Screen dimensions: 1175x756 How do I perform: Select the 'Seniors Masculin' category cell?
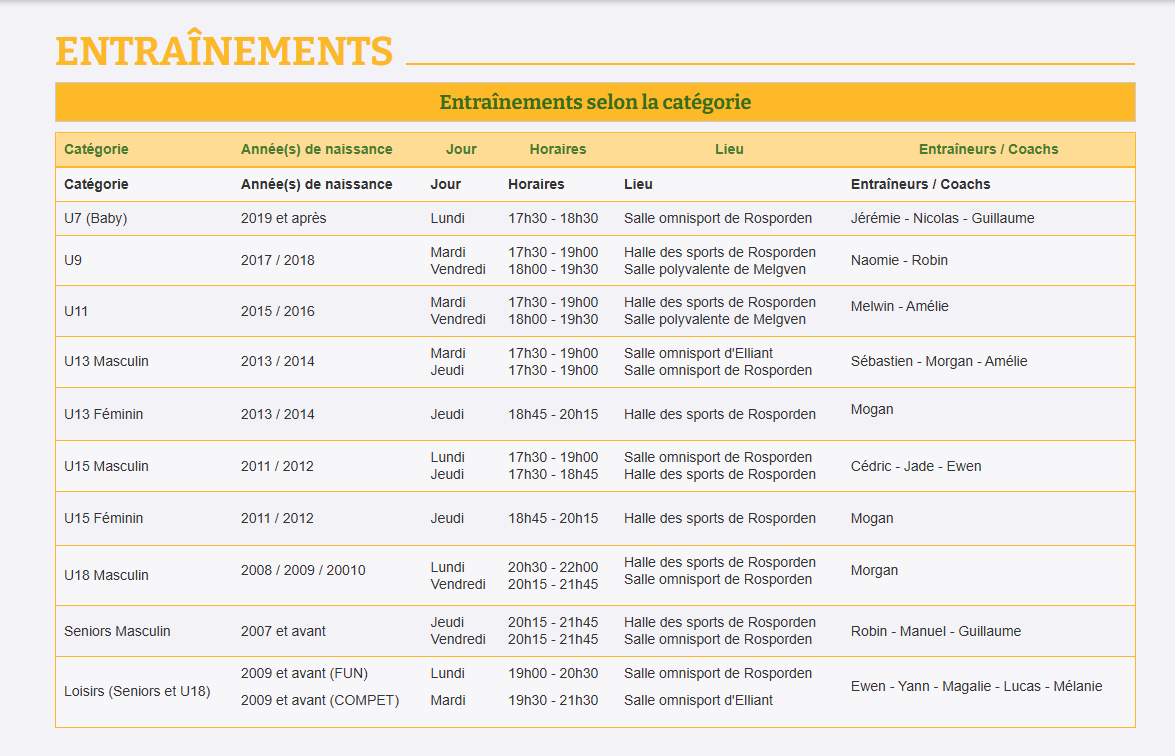point(117,631)
